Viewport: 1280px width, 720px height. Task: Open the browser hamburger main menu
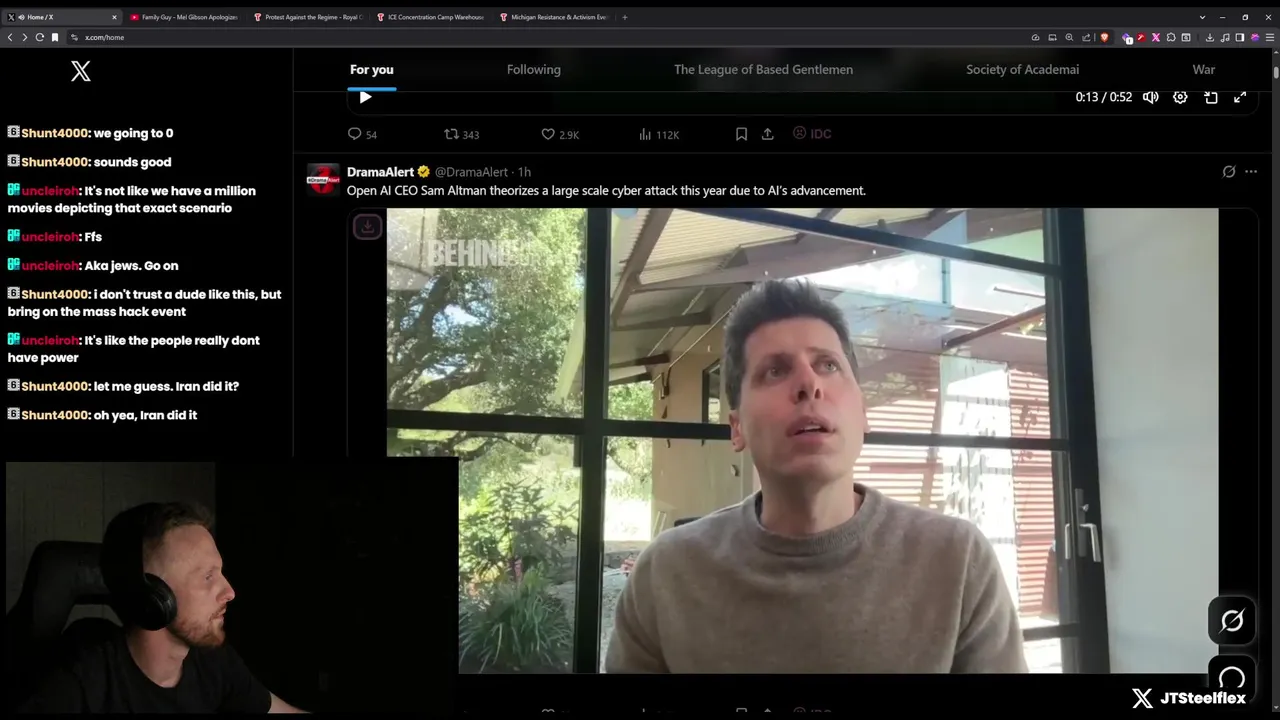click(1270, 37)
